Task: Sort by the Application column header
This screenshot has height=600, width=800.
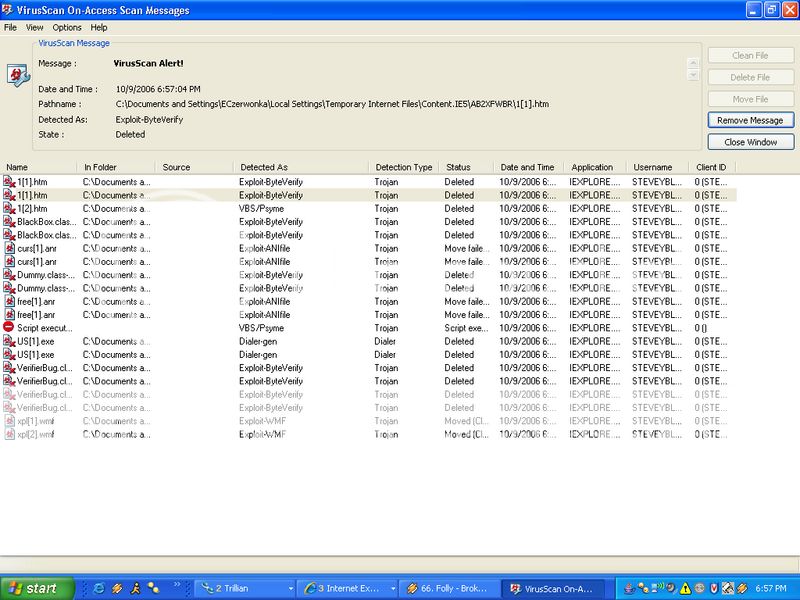Action: 596,167
